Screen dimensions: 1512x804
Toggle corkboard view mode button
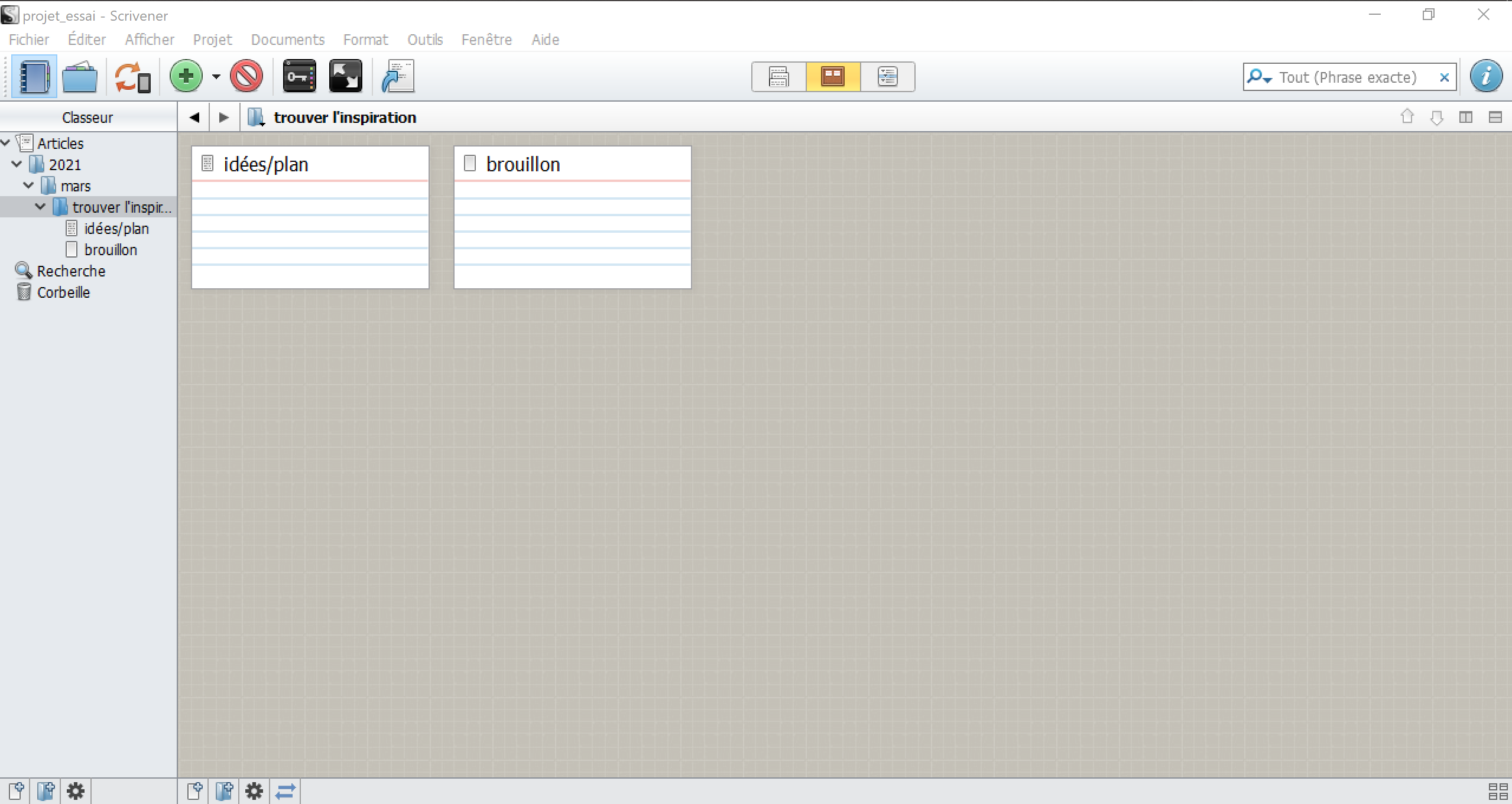click(x=833, y=77)
